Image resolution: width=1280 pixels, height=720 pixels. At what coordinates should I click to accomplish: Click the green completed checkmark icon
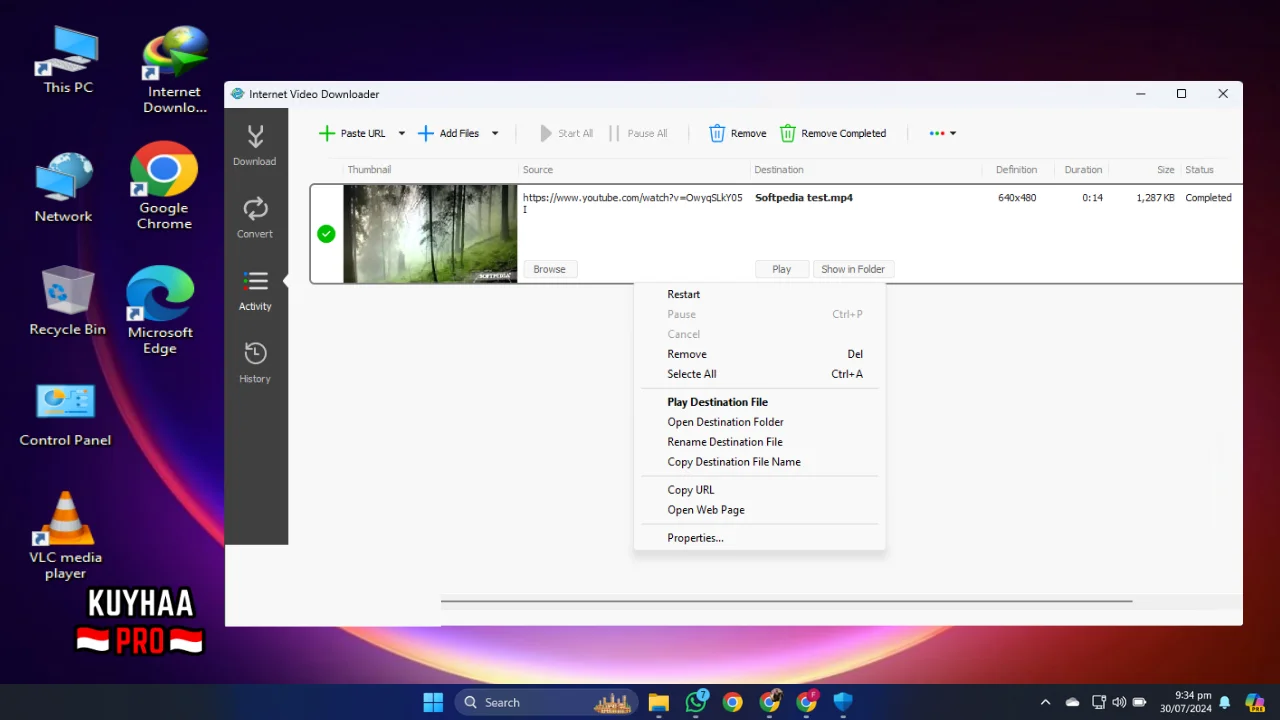[326, 234]
